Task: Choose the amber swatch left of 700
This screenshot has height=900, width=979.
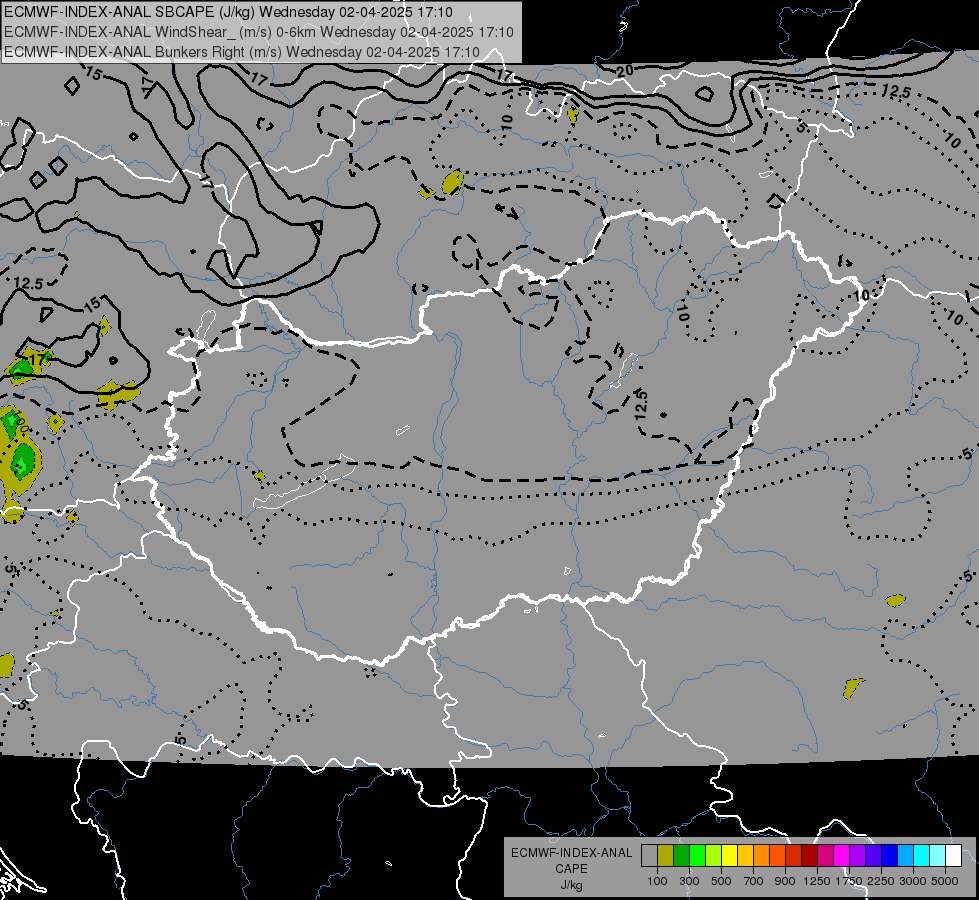Action: click(x=745, y=856)
